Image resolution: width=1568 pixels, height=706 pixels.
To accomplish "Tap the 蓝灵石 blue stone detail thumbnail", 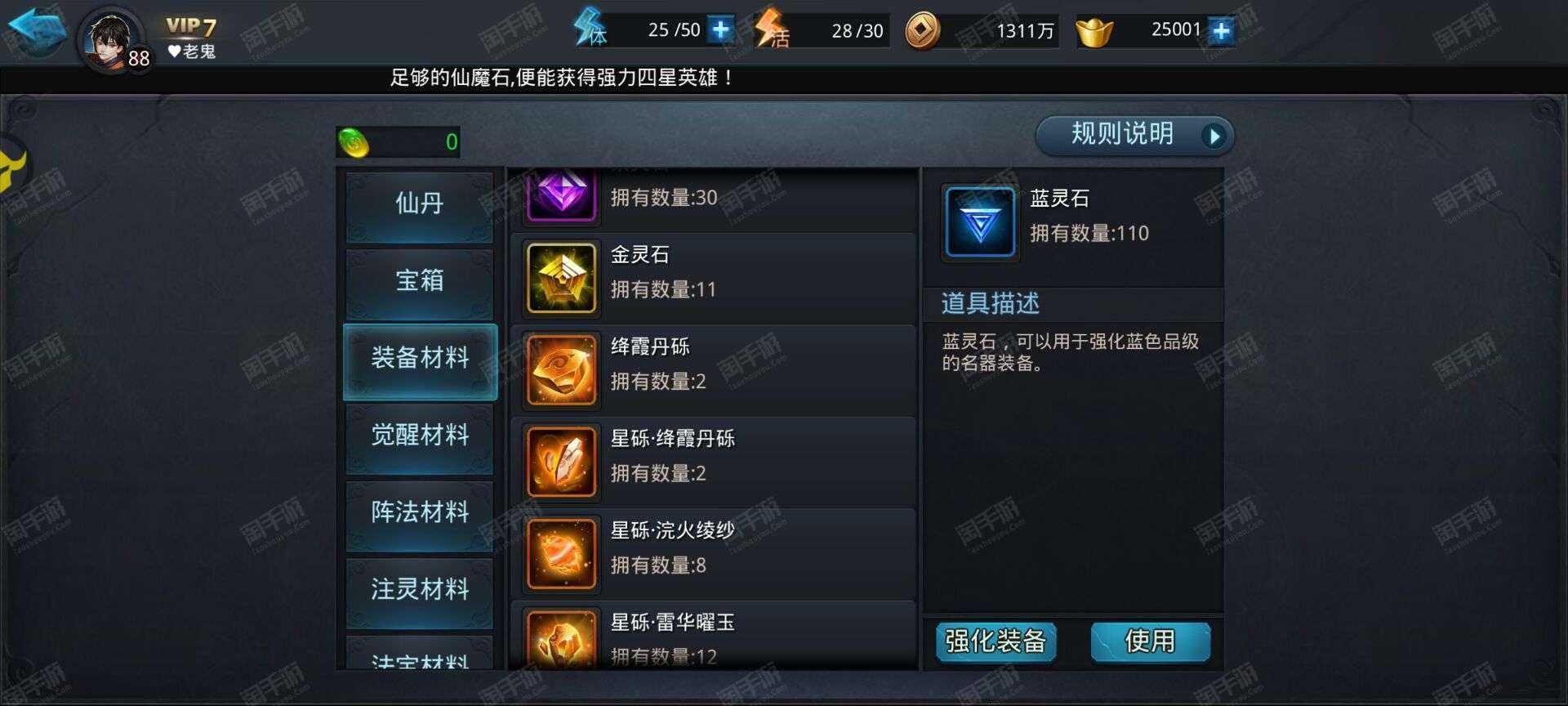I will coord(980,222).
